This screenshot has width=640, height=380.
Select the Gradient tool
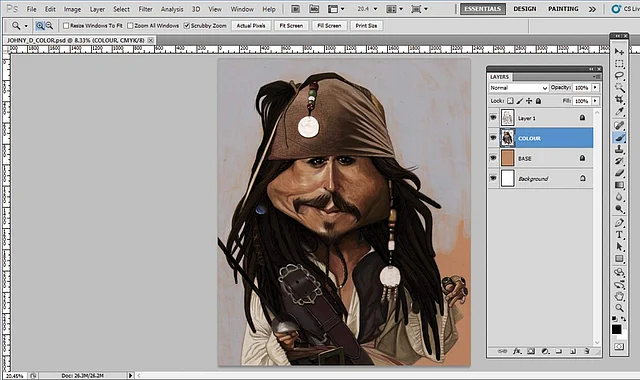click(619, 185)
